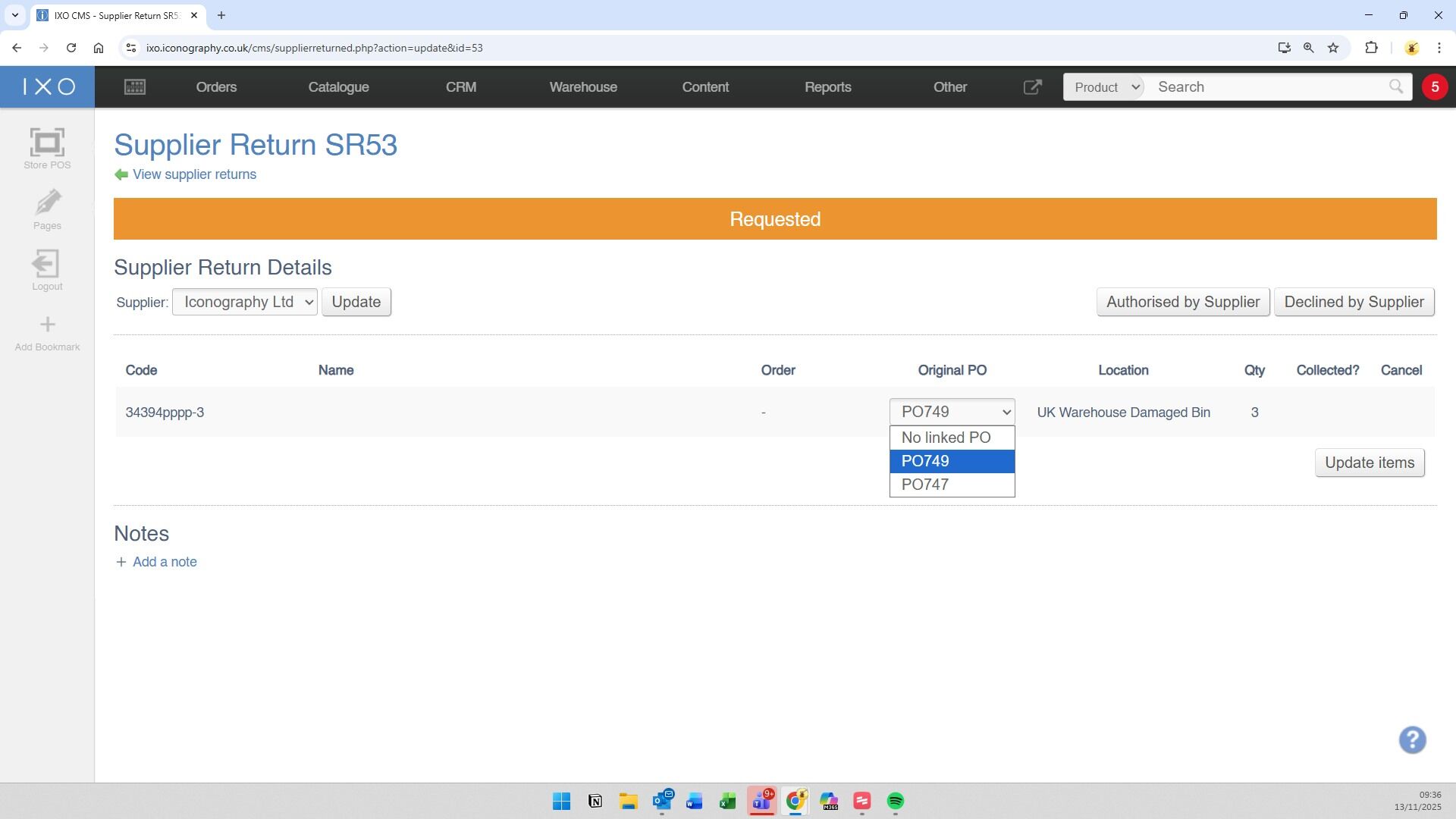
Task: Open the Warehouse menu
Action: (582, 87)
